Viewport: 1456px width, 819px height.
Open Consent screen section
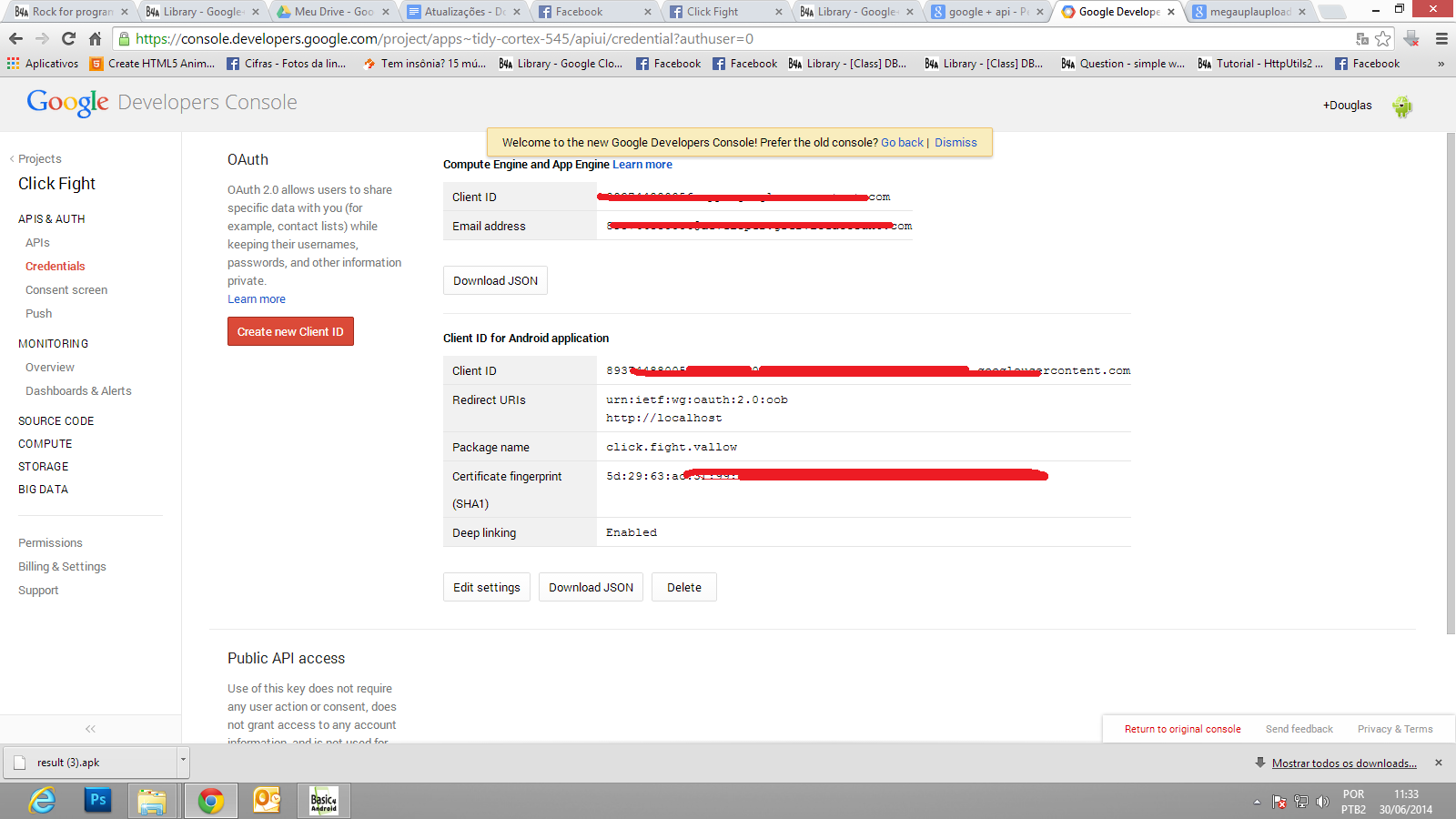click(66, 290)
